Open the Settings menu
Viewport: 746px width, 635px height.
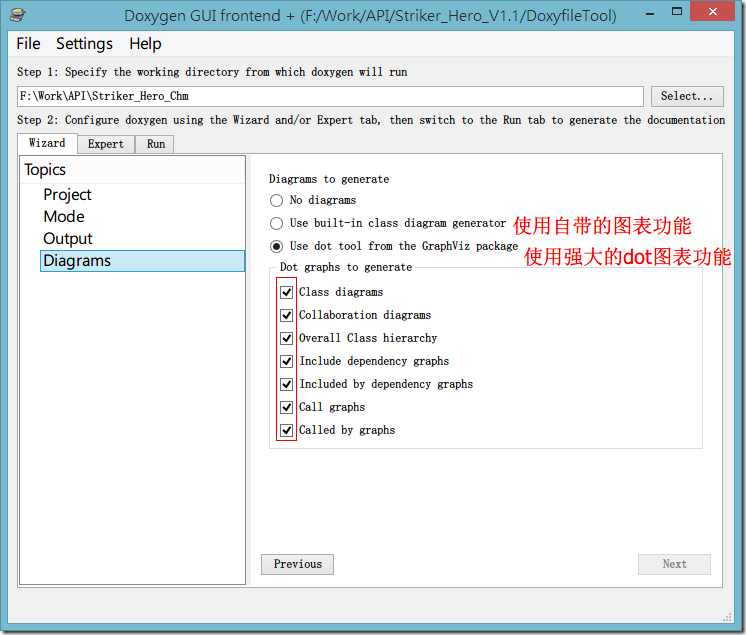tap(84, 44)
